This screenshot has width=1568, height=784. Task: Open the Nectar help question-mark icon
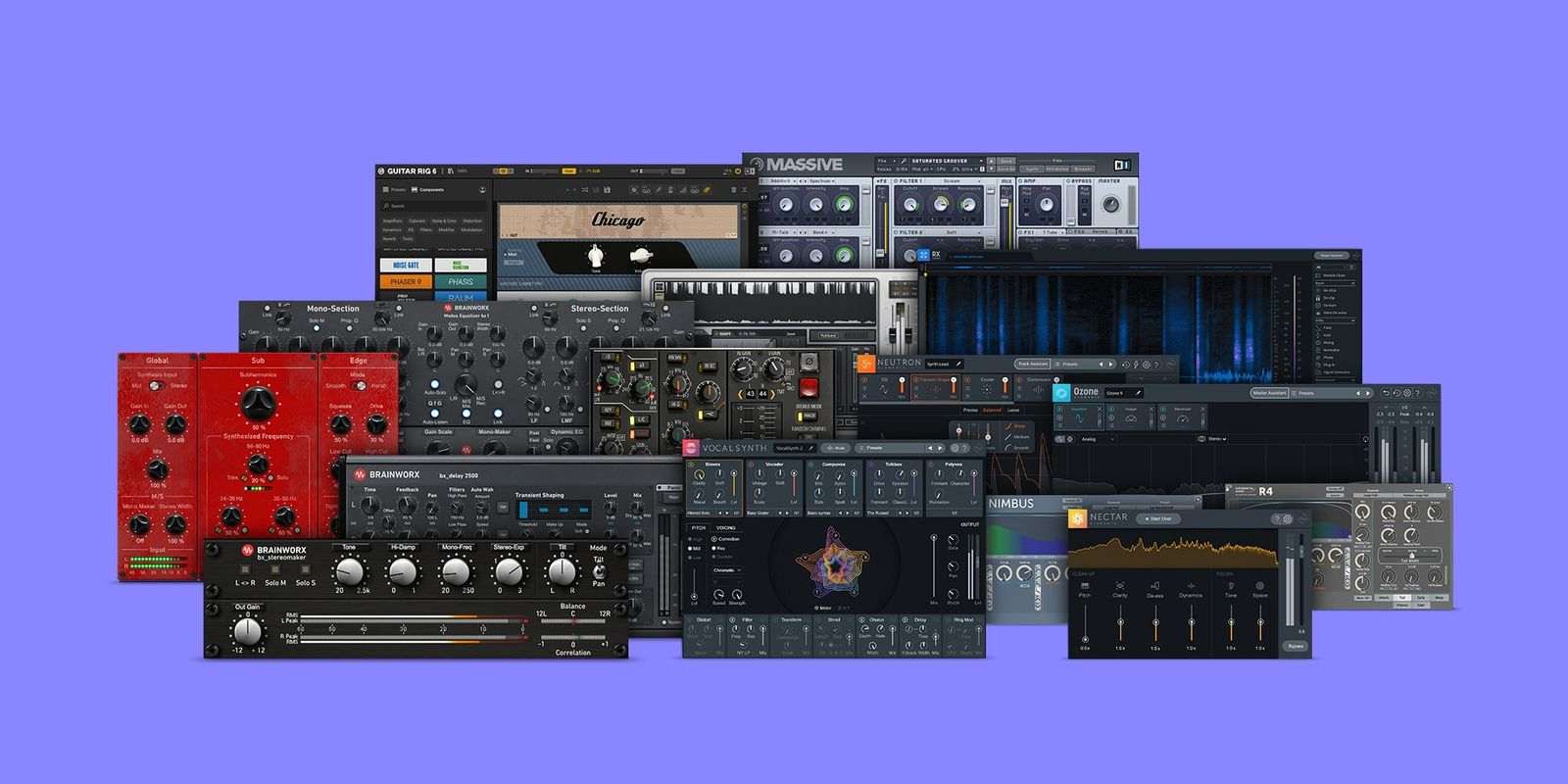[x=1276, y=519]
